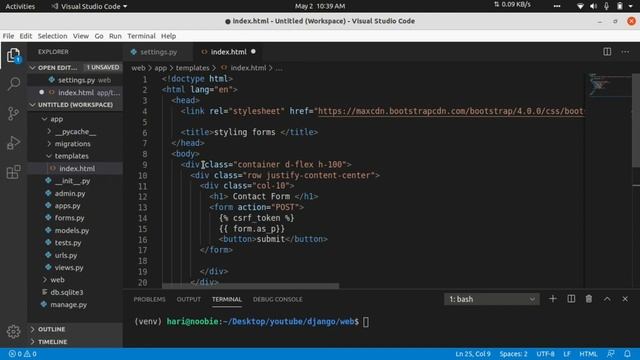The width and height of the screenshot is (640, 360).
Task: Switch to settings.py editor tab
Action: (x=158, y=52)
